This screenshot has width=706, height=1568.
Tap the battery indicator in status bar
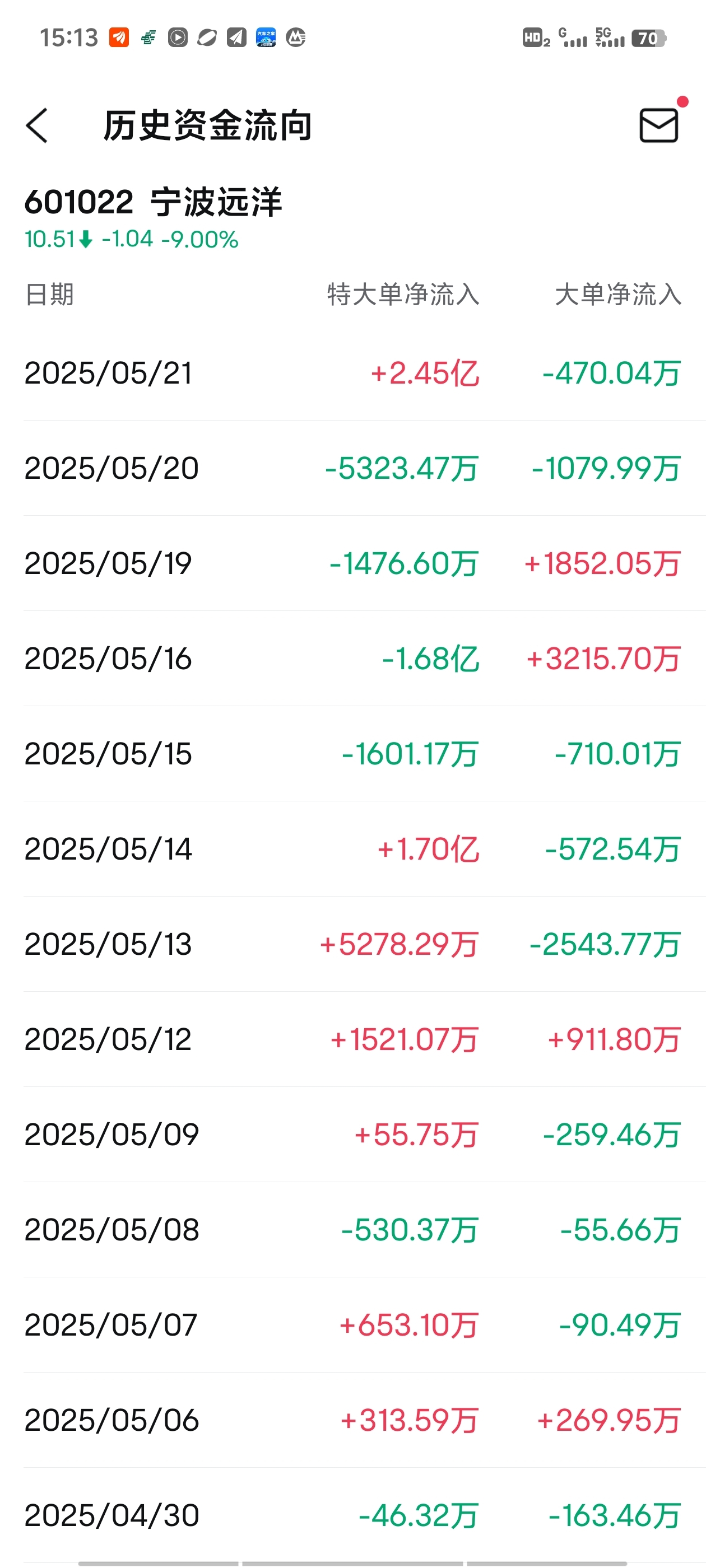(x=649, y=38)
